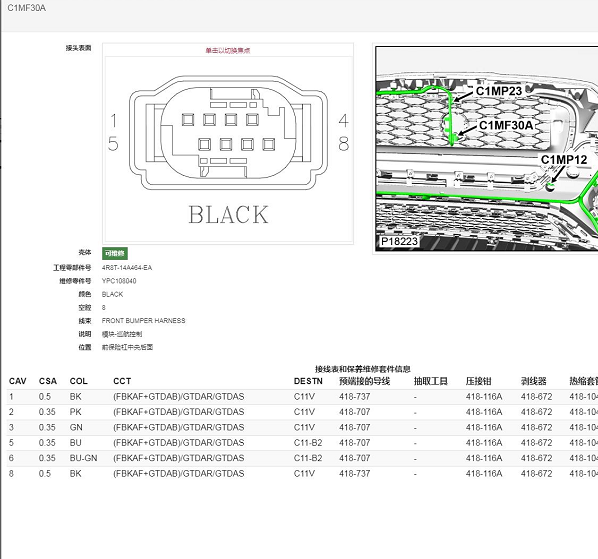Select the C11-B2 destination in row 5
598x559 pixels.
(308, 443)
